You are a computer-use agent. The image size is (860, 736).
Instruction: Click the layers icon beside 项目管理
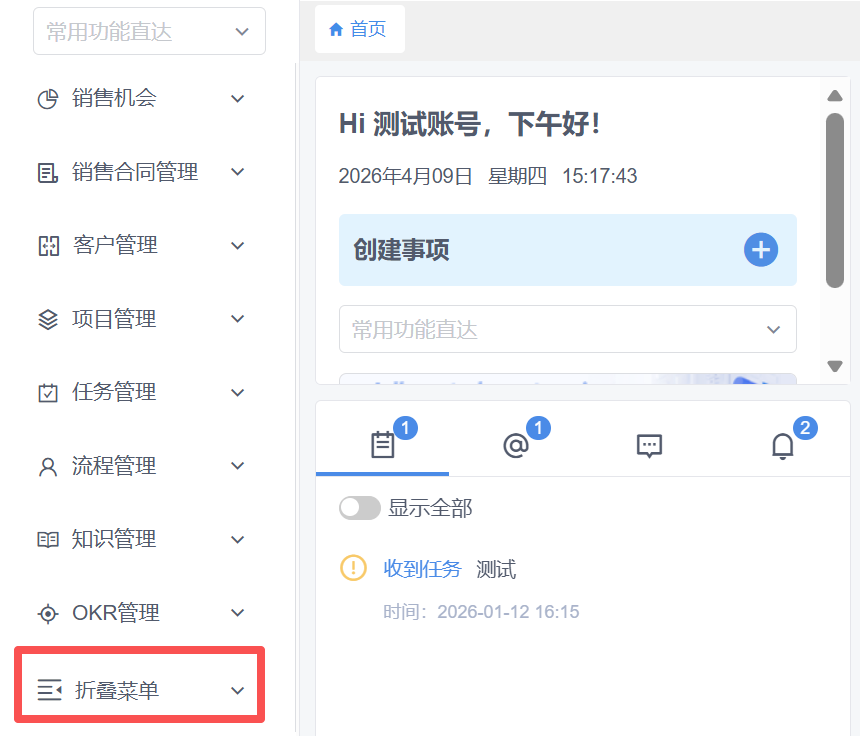click(x=48, y=320)
